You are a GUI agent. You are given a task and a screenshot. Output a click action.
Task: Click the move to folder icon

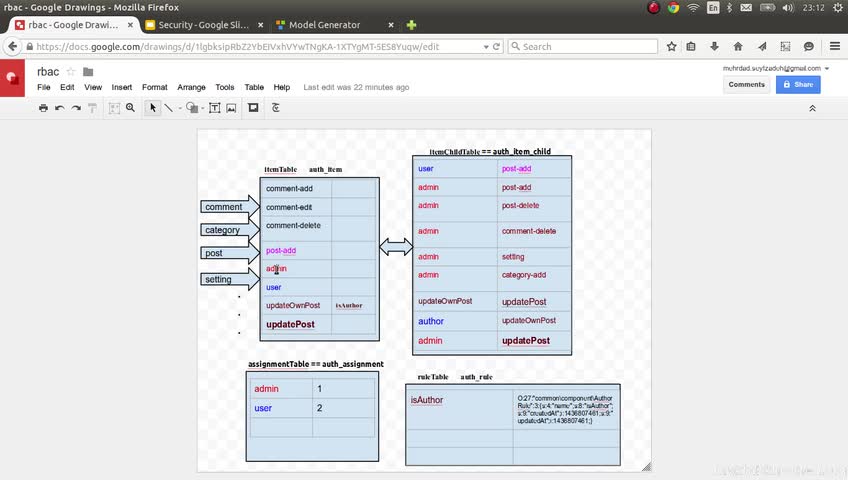88,71
